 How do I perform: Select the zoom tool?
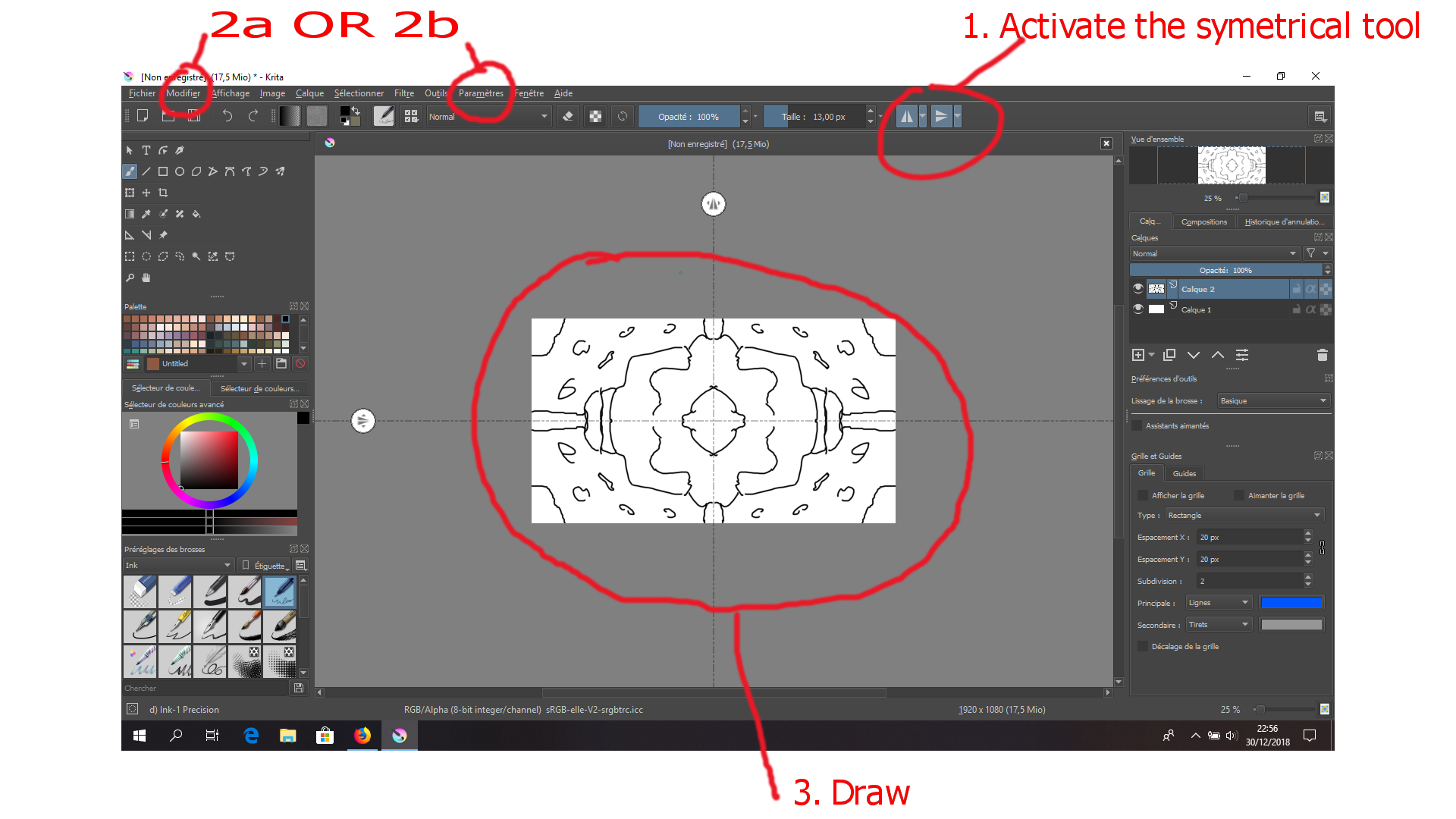click(130, 278)
